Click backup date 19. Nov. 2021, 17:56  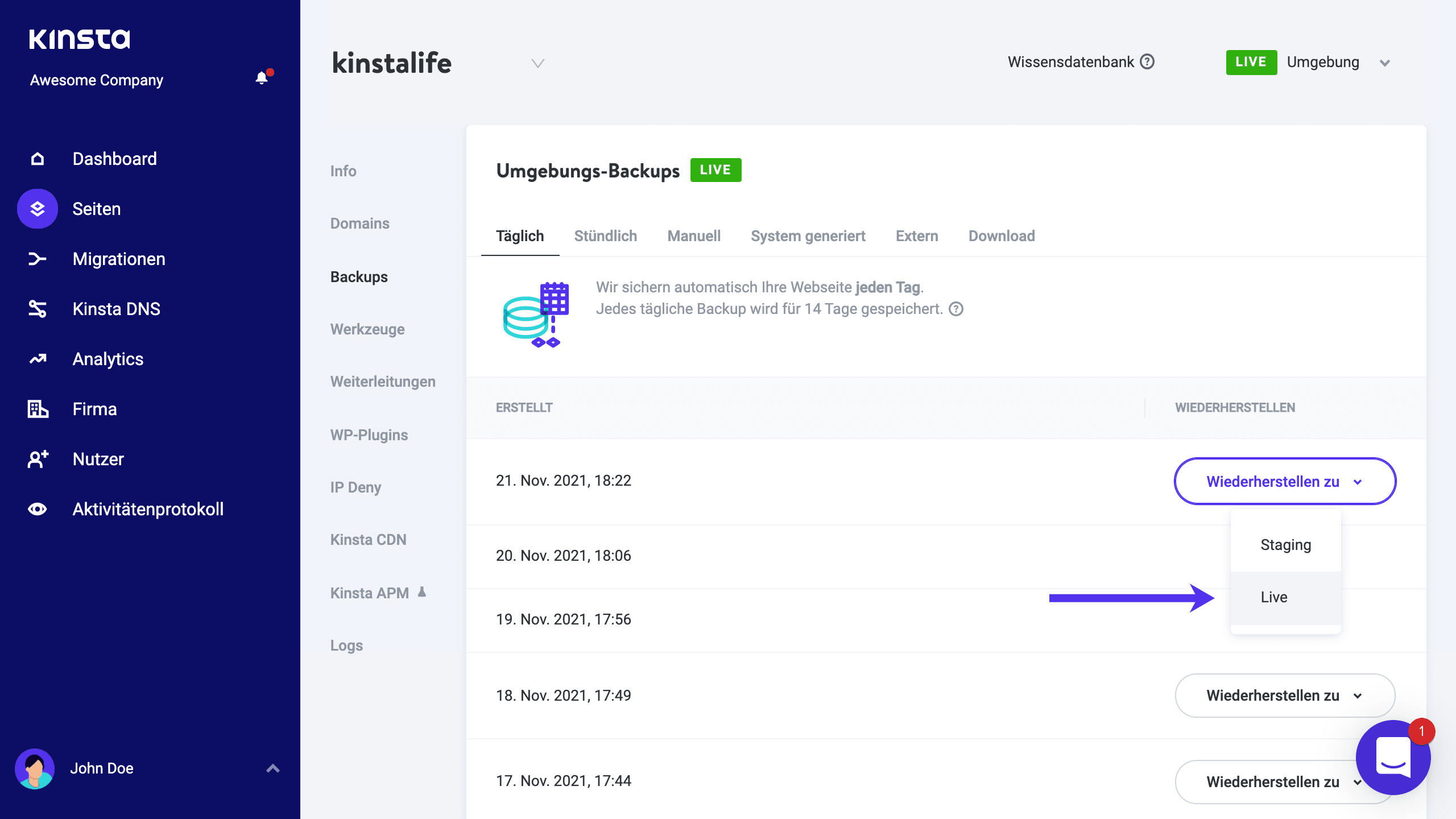[x=564, y=619]
